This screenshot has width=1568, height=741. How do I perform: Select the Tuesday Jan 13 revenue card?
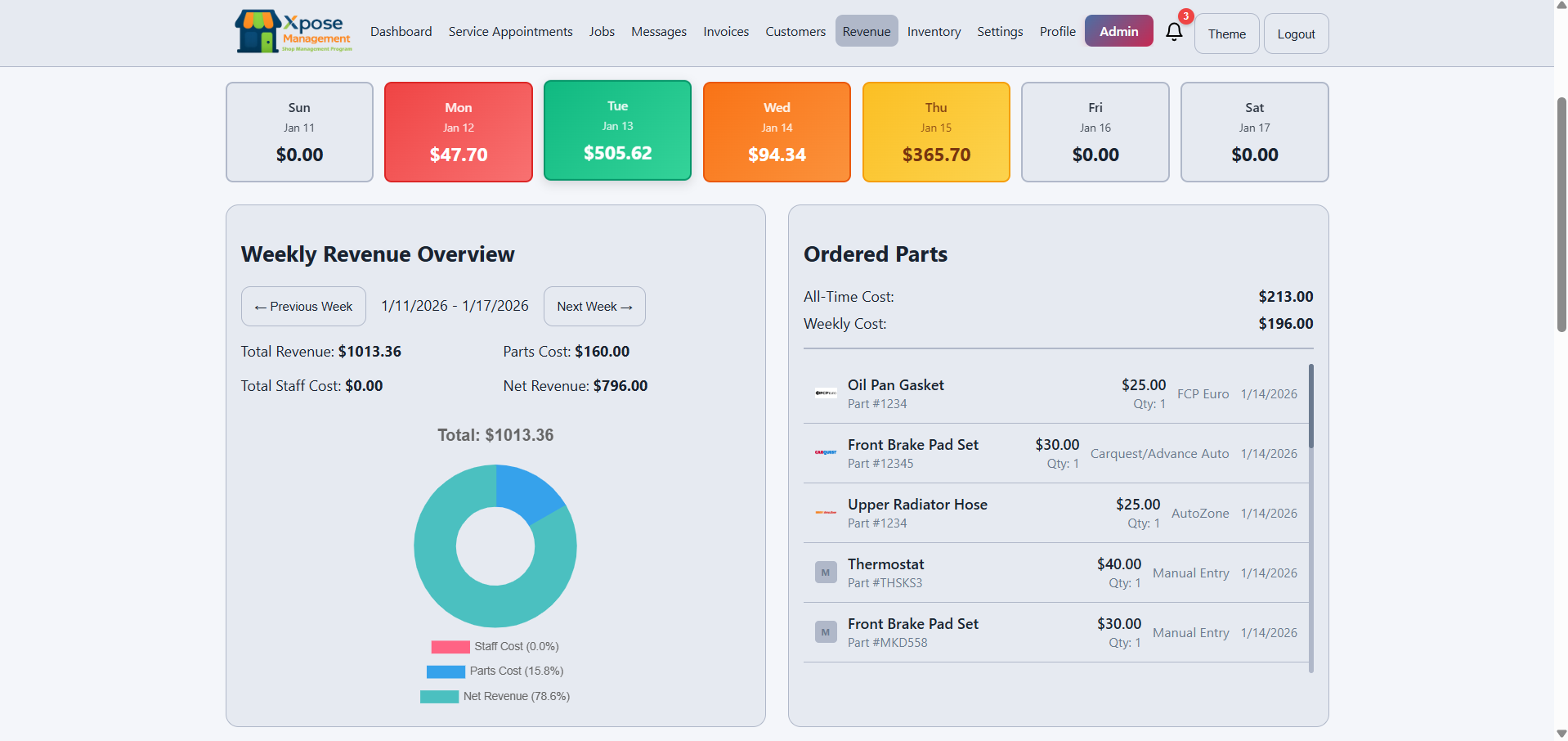[x=616, y=131]
